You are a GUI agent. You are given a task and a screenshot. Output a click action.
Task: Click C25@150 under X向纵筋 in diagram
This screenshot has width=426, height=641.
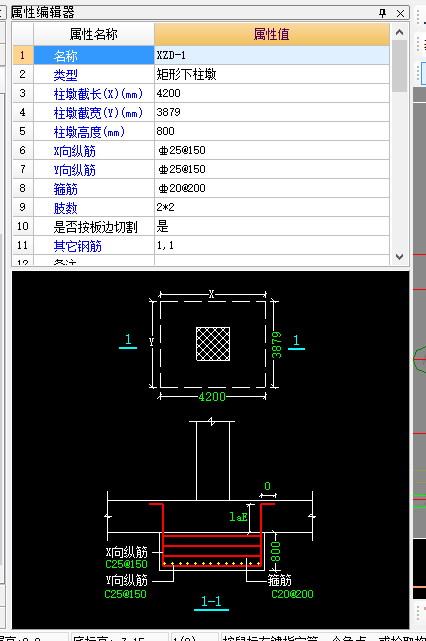pos(126,564)
